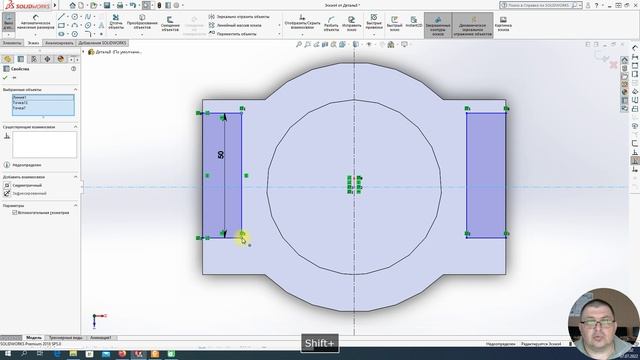The image size is (640, 360).
Task: Open the Line tool dropdown arrow
Action: coord(67,17)
